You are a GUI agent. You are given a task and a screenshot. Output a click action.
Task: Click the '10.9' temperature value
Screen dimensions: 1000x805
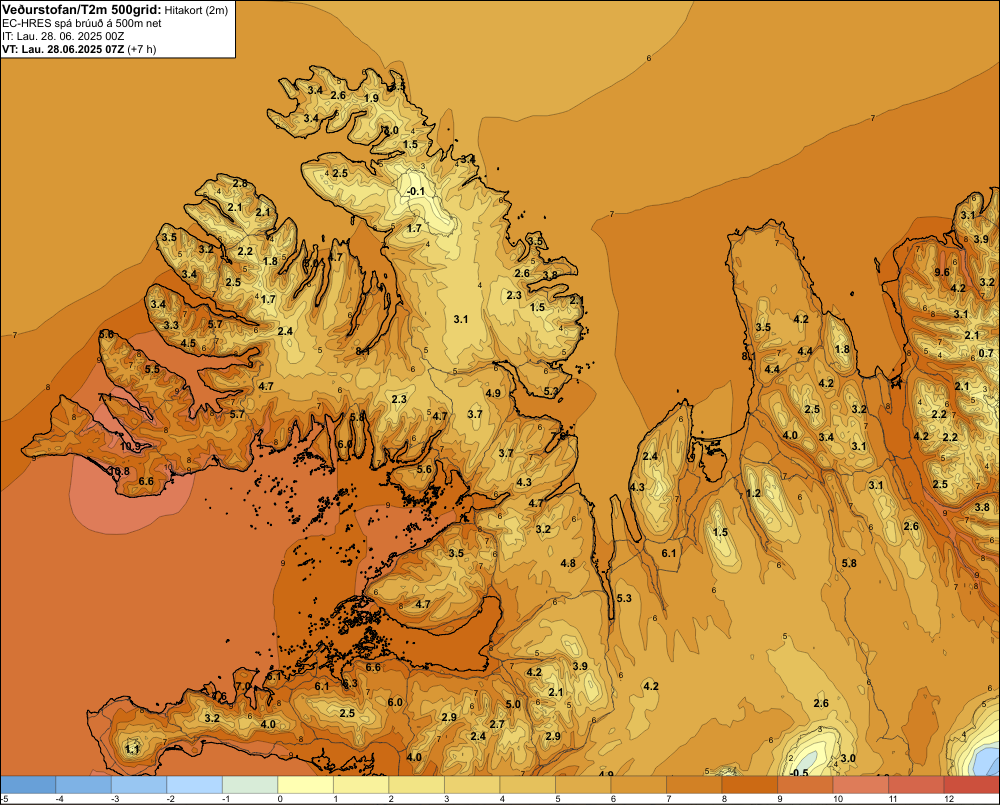(130, 447)
